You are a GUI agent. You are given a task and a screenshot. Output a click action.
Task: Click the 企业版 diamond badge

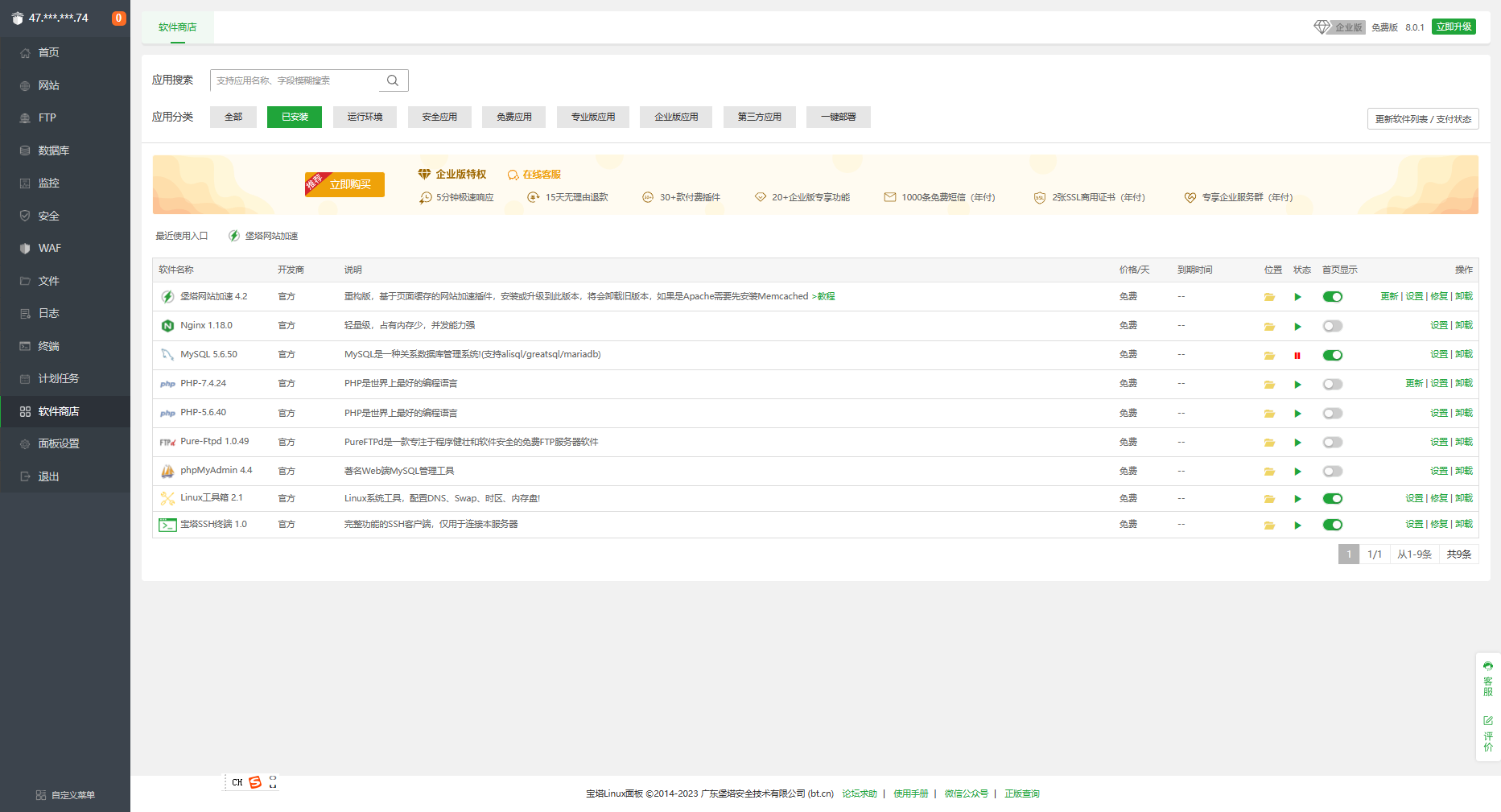pos(1339,27)
